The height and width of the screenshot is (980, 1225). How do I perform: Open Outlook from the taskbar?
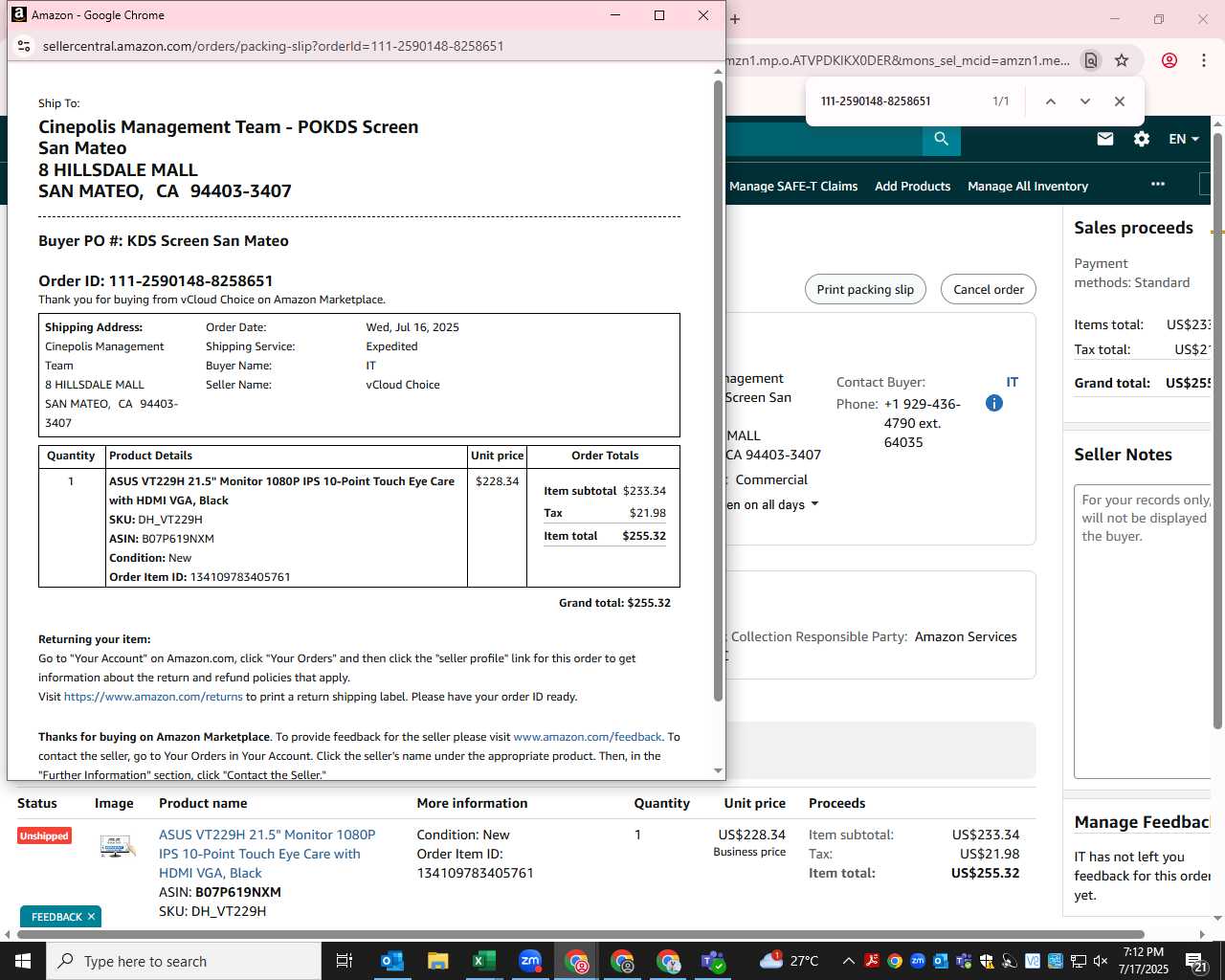click(392, 961)
